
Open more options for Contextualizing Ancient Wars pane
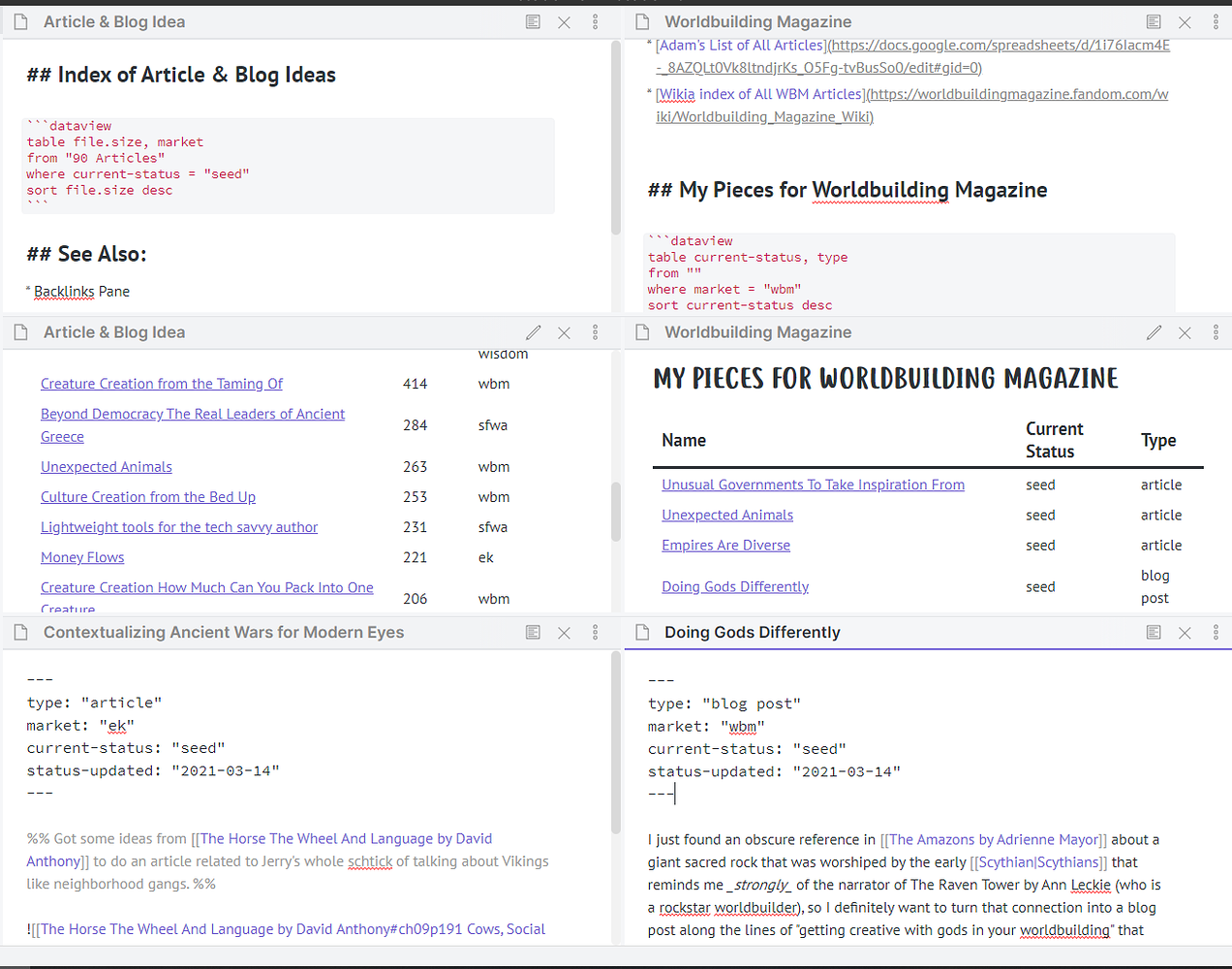pyautogui.click(x=595, y=632)
